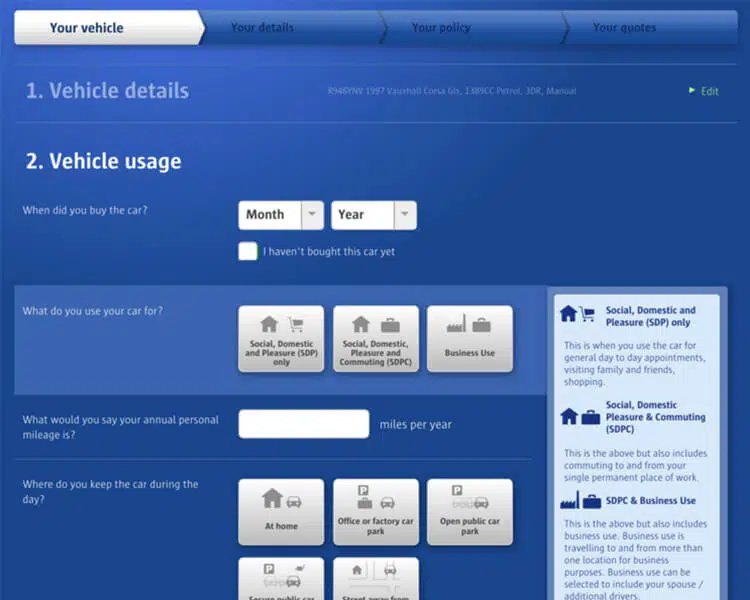The height and width of the screenshot is (600, 750).
Task: Click SDPC & Business Use factory icon in help panel
Action: tap(570, 500)
